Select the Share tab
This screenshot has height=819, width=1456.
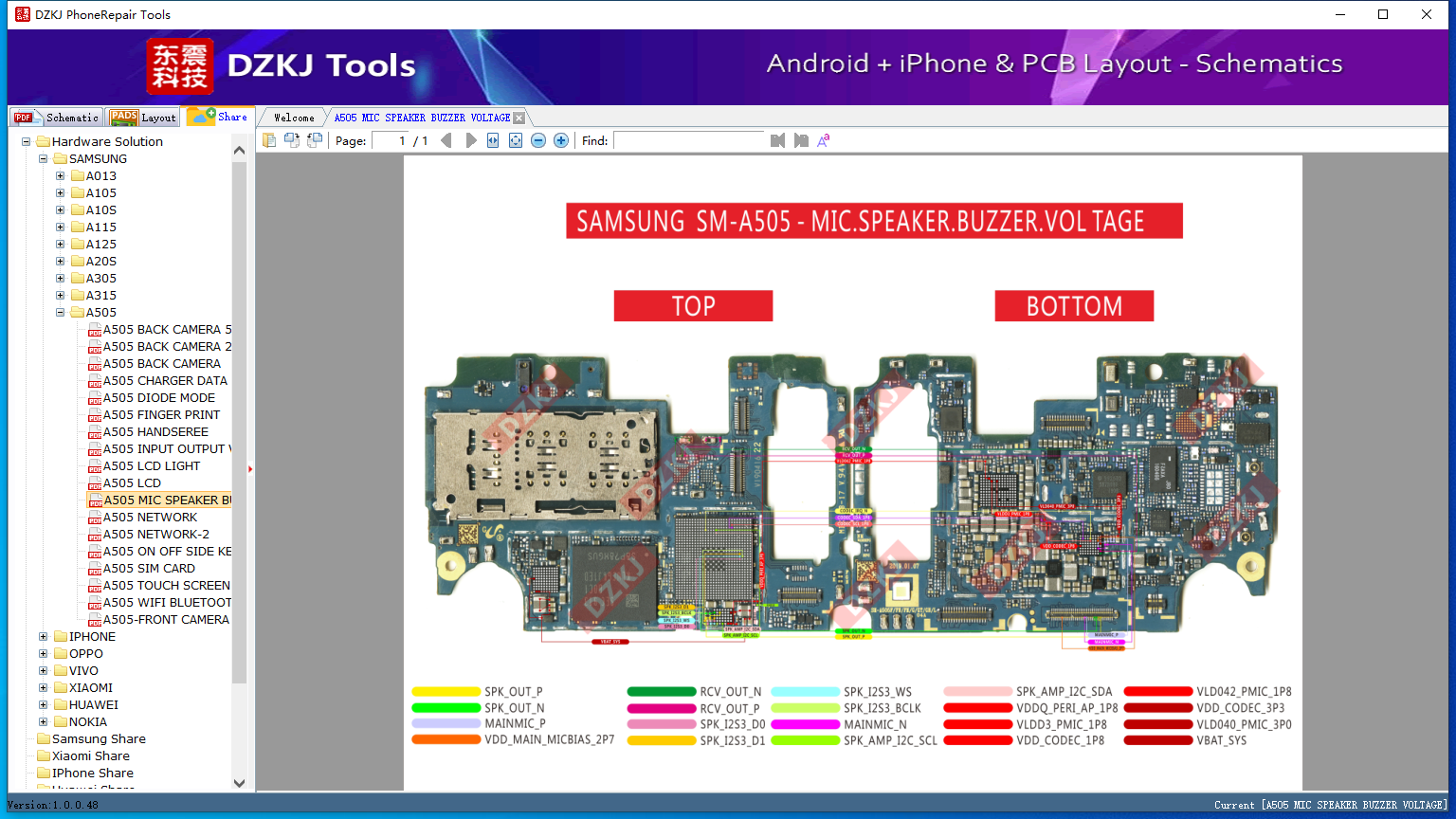tap(217, 117)
